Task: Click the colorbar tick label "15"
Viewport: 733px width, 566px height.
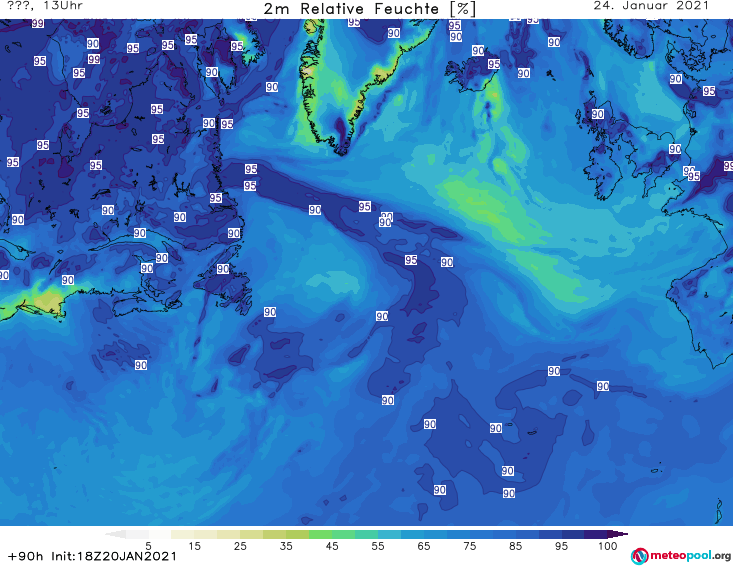Action: coord(194,546)
